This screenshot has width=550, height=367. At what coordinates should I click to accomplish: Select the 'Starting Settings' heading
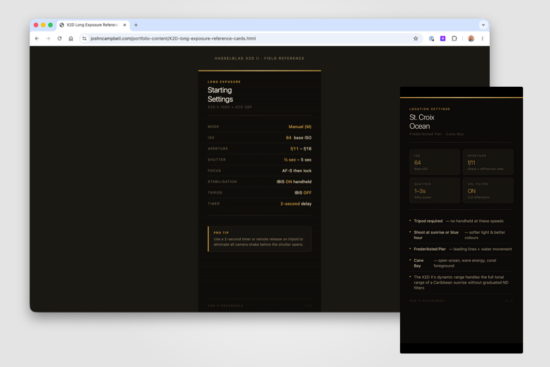(220, 95)
